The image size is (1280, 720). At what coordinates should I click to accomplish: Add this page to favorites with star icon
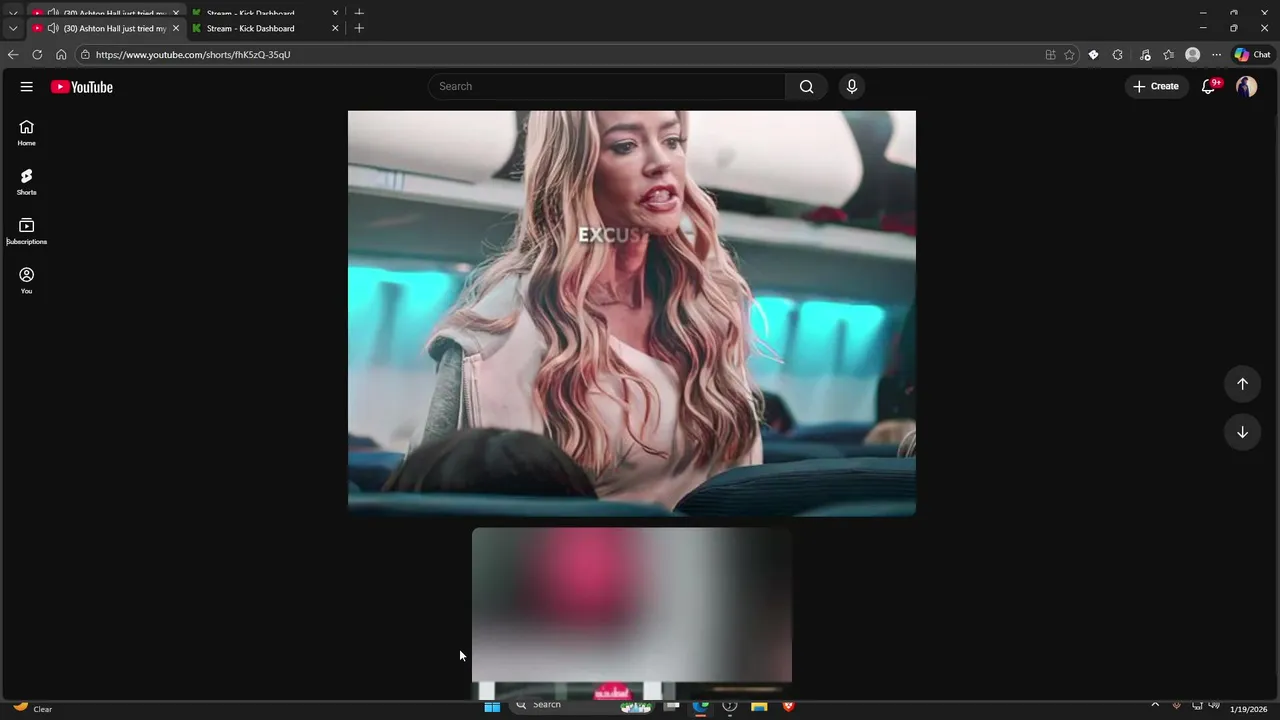click(x=1069, y=55)
